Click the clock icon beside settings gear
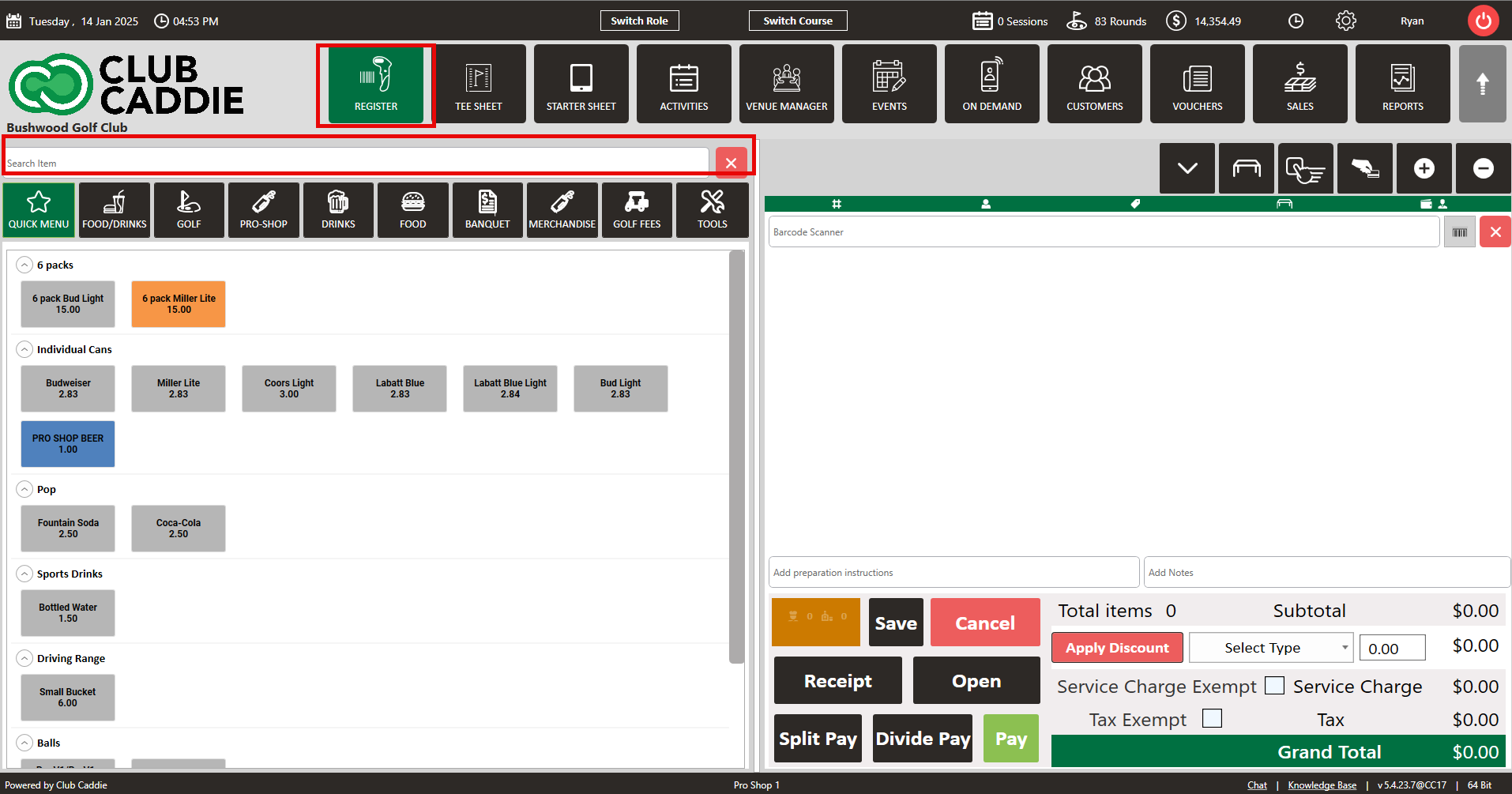Viewport: 1512px width, 794px height. pyautogui.click(x=1296, y=21)
